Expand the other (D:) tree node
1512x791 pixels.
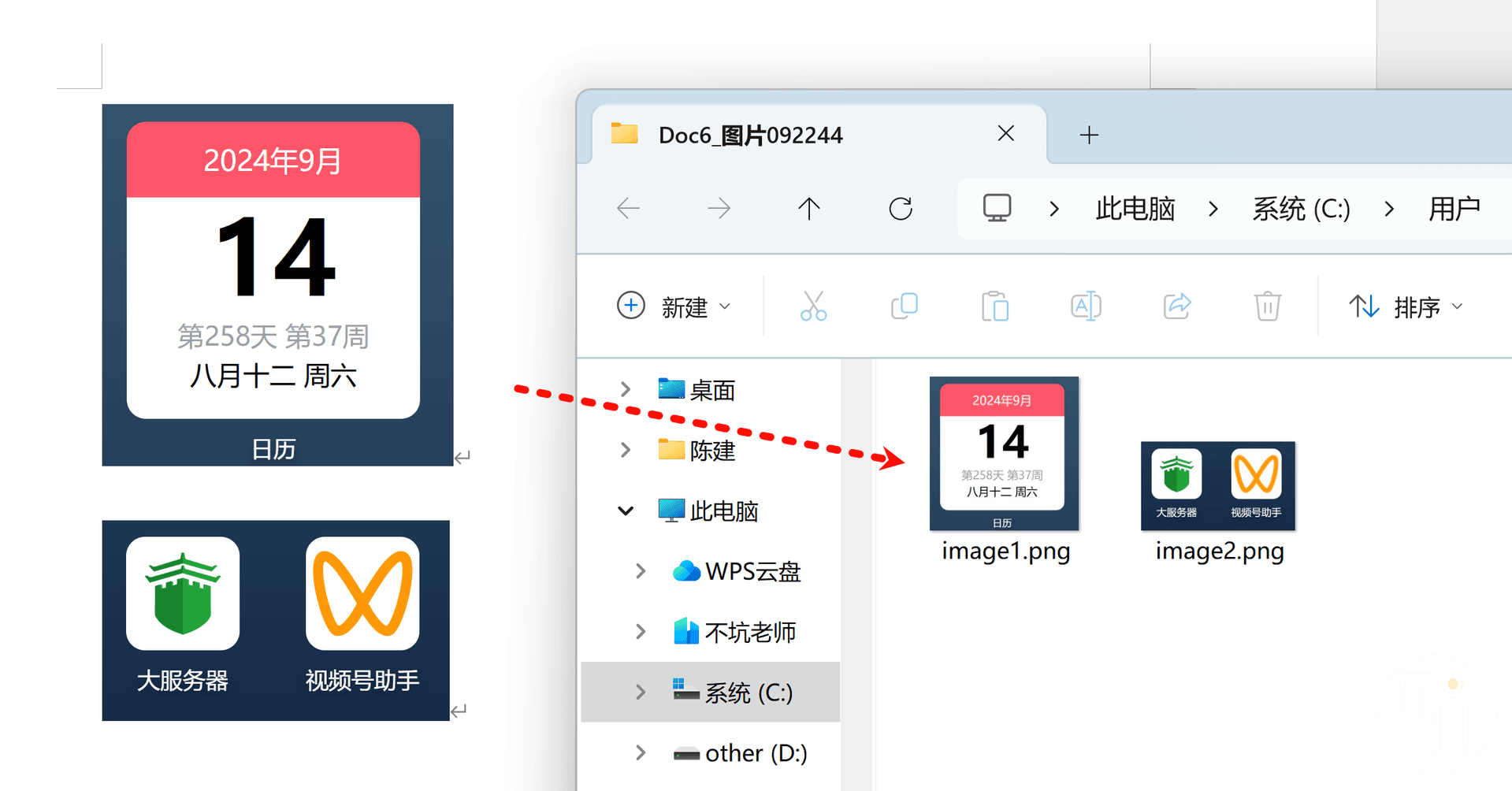tap(641, 752)
